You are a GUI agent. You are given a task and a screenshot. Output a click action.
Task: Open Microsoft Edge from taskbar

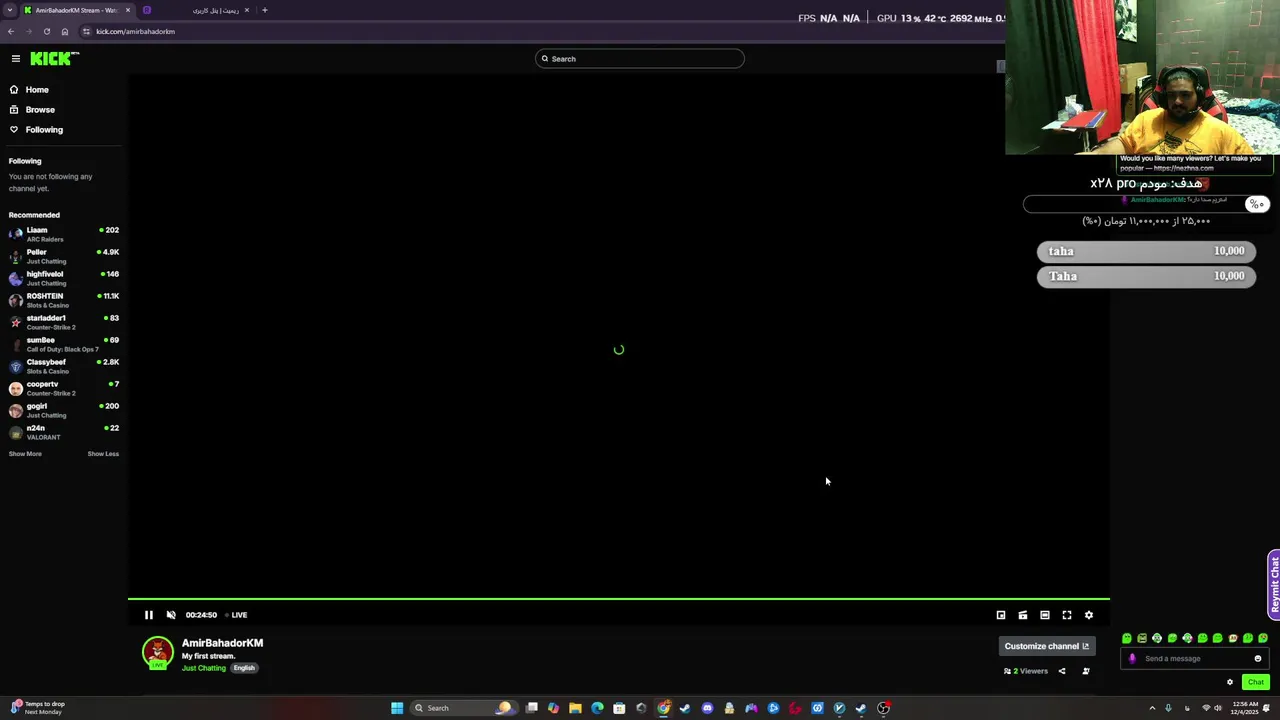597,708
